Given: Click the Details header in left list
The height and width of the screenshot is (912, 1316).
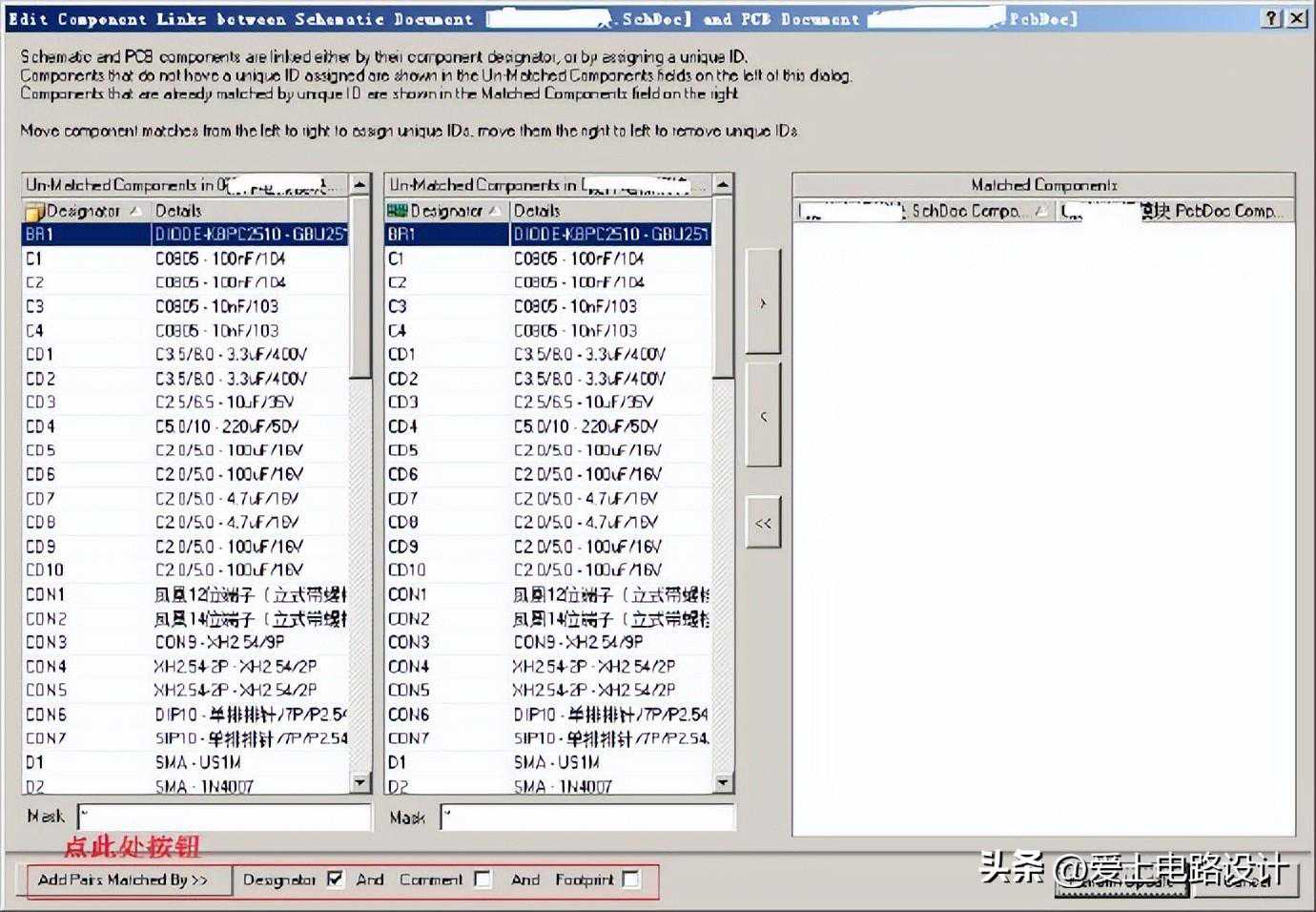Looking at the screenshot, I should 248,211.
